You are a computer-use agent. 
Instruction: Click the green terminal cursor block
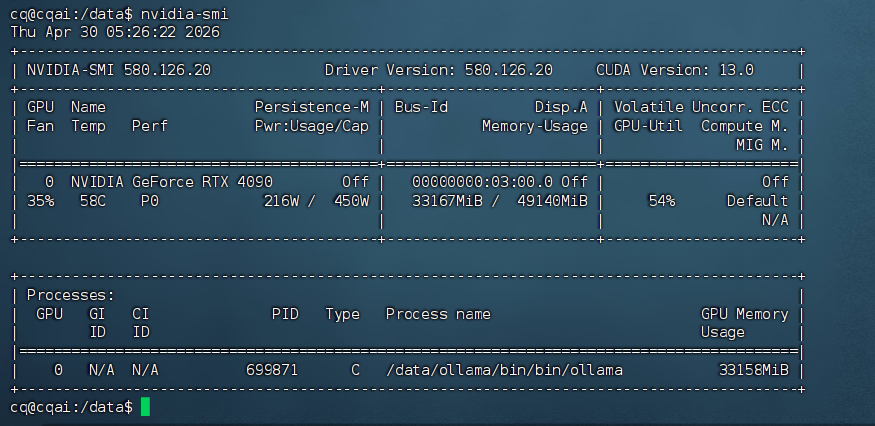tap(145, 406)
